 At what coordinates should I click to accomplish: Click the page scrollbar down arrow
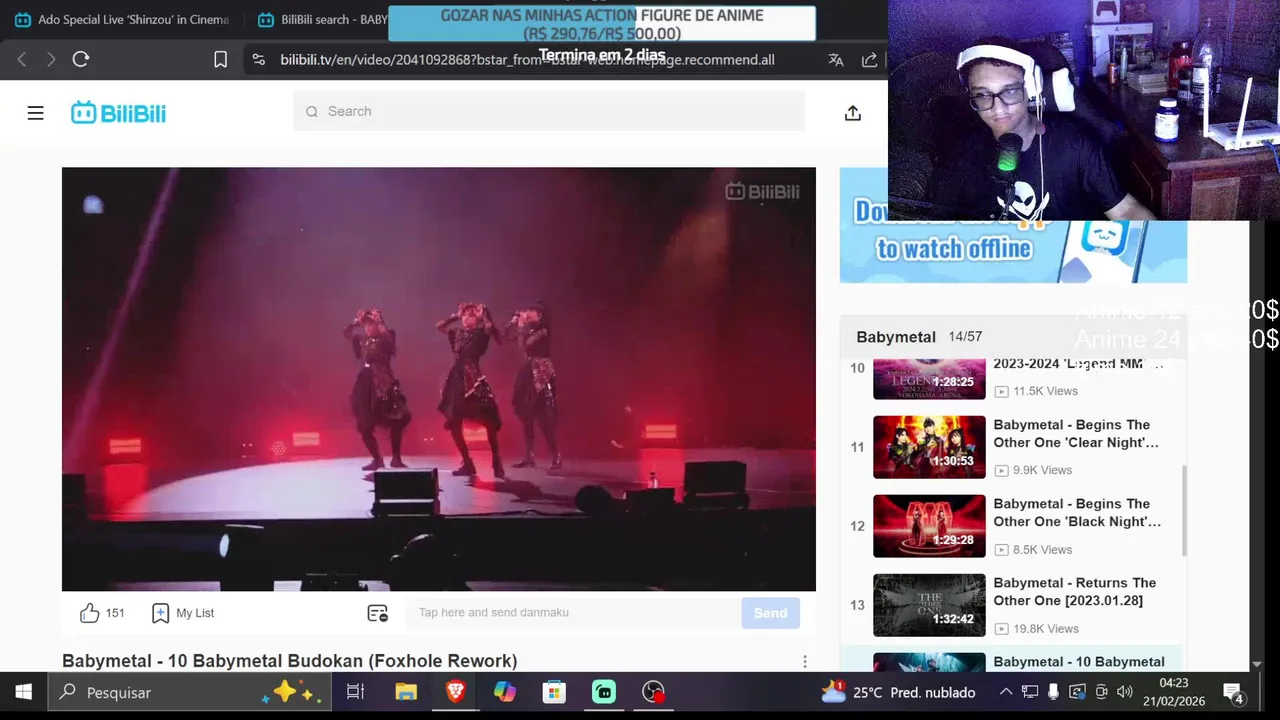pyautogui.click(x=1257, y=664)
